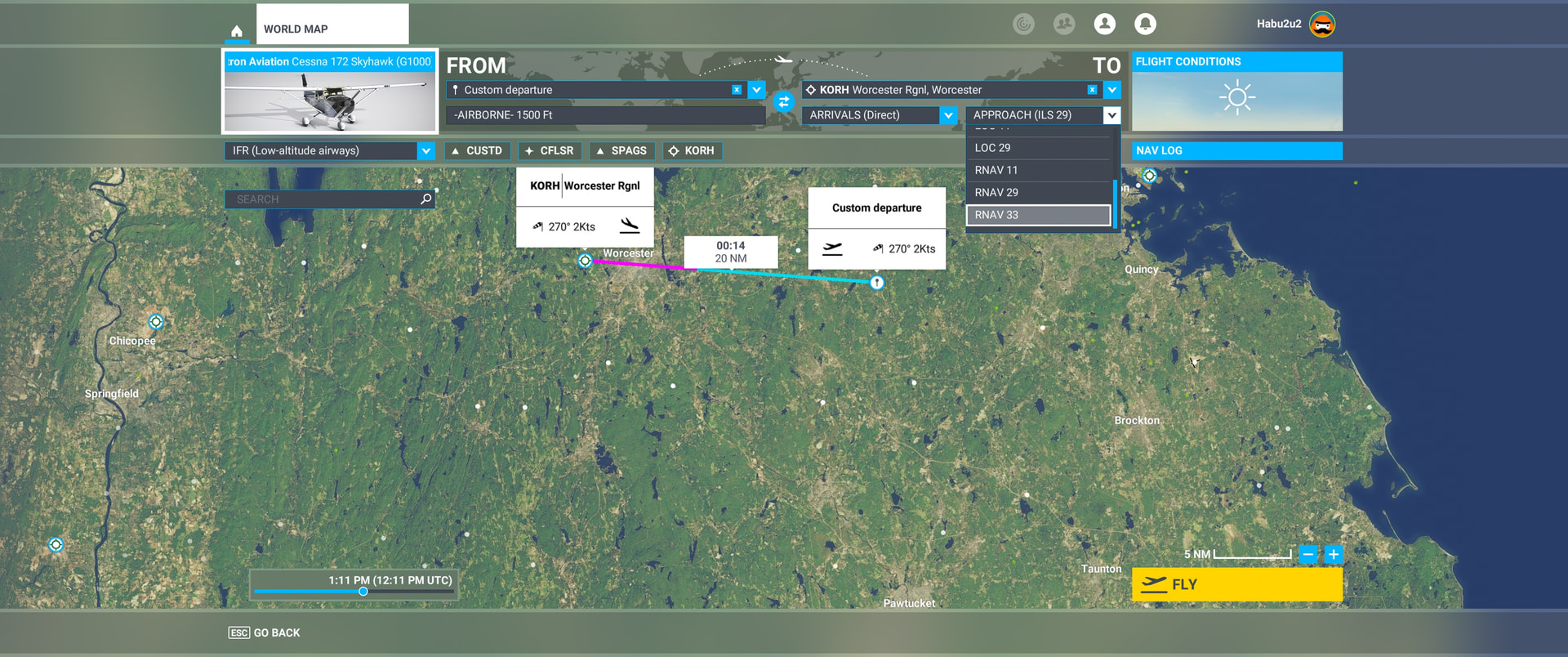This screenshot has height=657, width=1568.
Task: Select the airport marker at far lower left of map
Action: tap(56, 545)
